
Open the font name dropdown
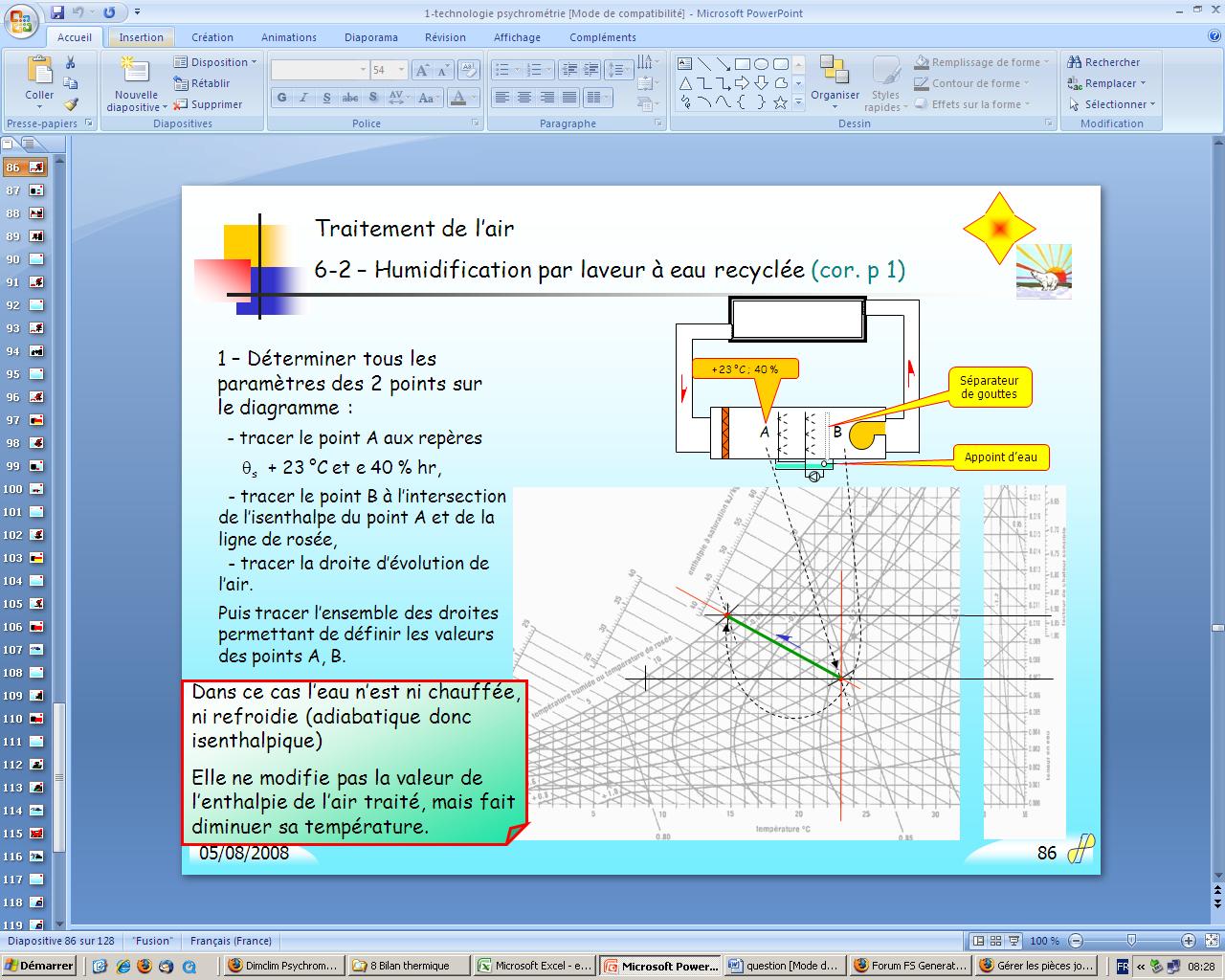click(x=363, y=70)
